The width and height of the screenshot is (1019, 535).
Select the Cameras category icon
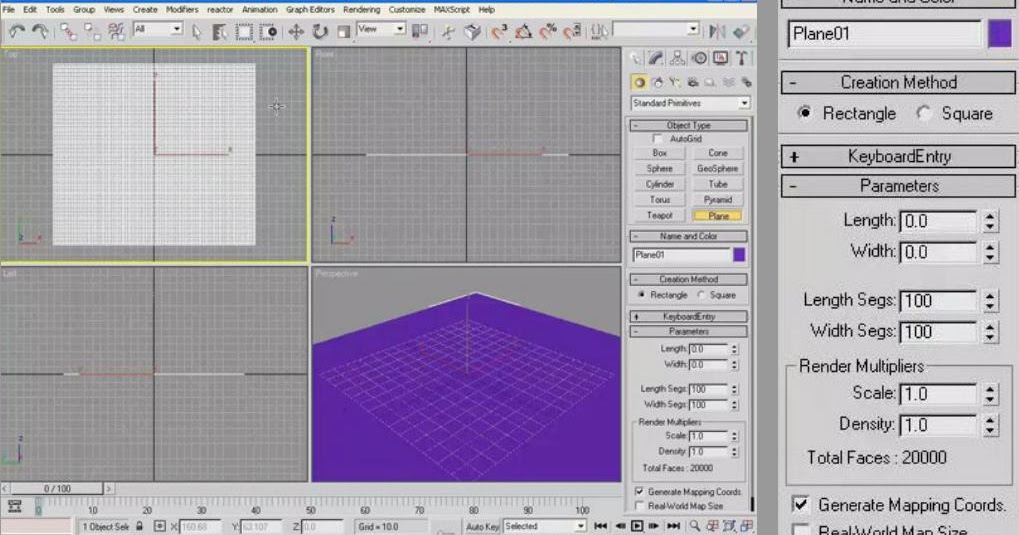click(693, 83)
